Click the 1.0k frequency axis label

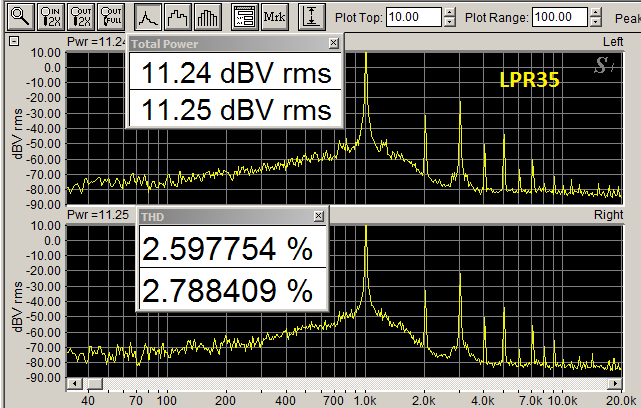click(365, 400)
